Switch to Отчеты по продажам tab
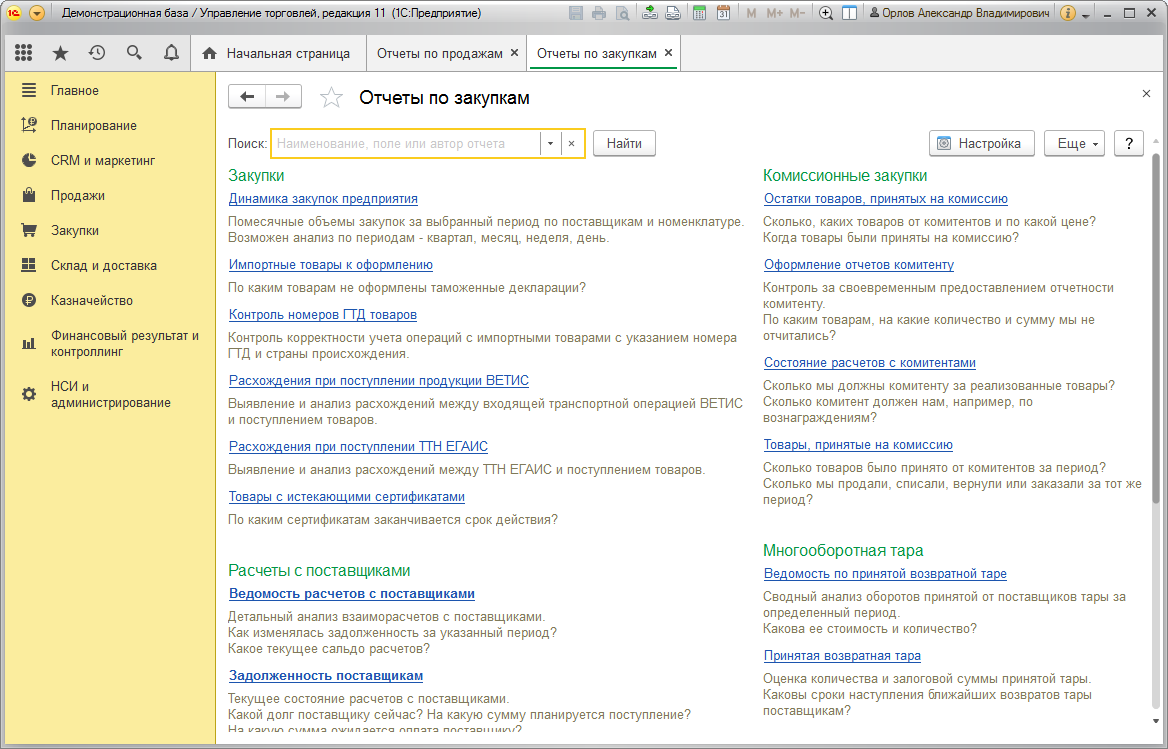Viewport: 1168px width, 749px height. click(x=439, y=54)
